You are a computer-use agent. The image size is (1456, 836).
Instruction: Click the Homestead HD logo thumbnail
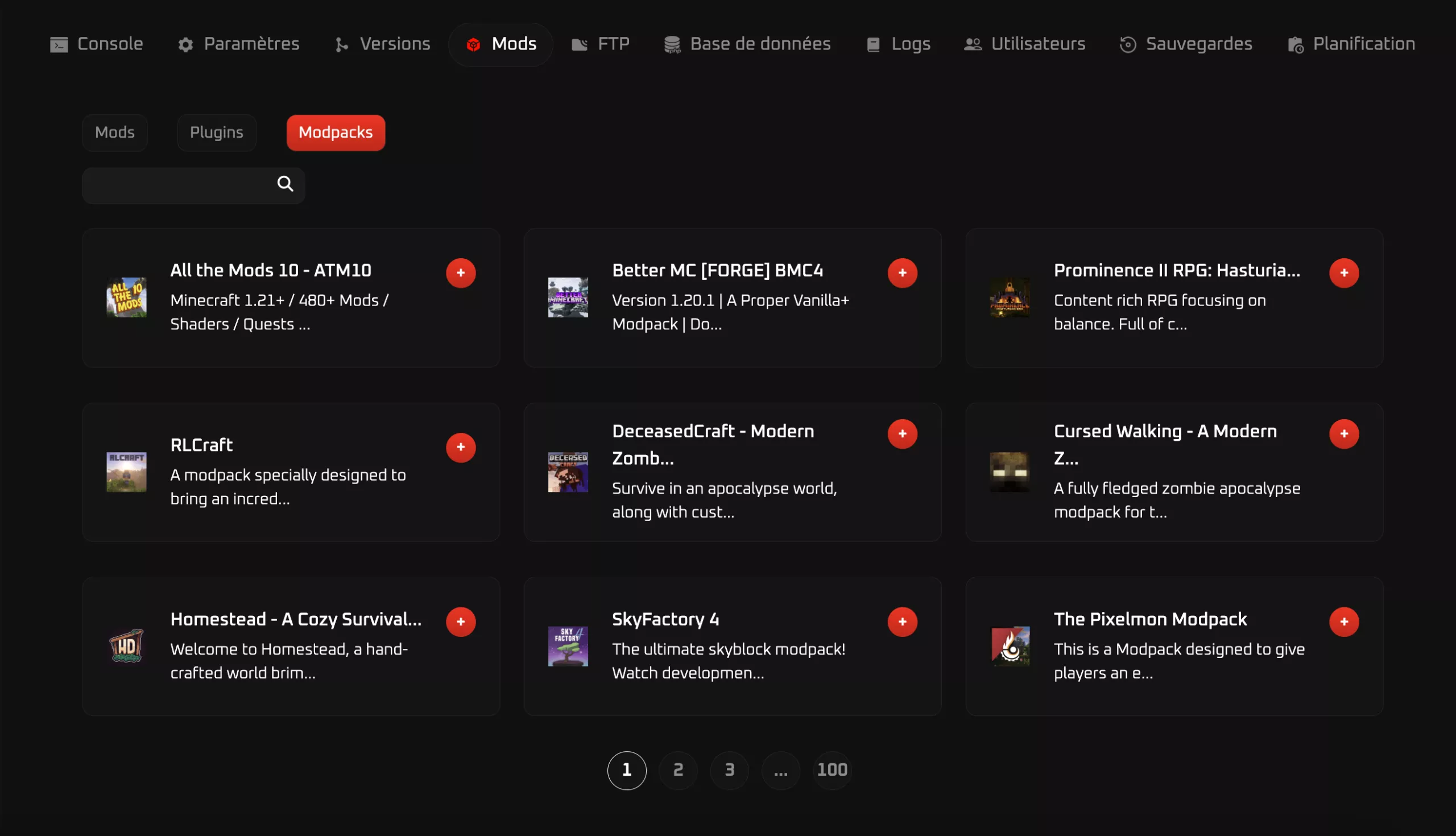click(x=126, y=646)
